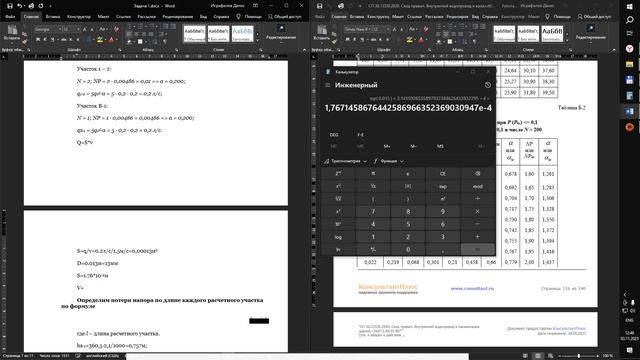Image resolution: width=640 pixels, height=360 pixels.
Task: Expand Тригонометрия dropdown in calculator
Action: (345, 161)
